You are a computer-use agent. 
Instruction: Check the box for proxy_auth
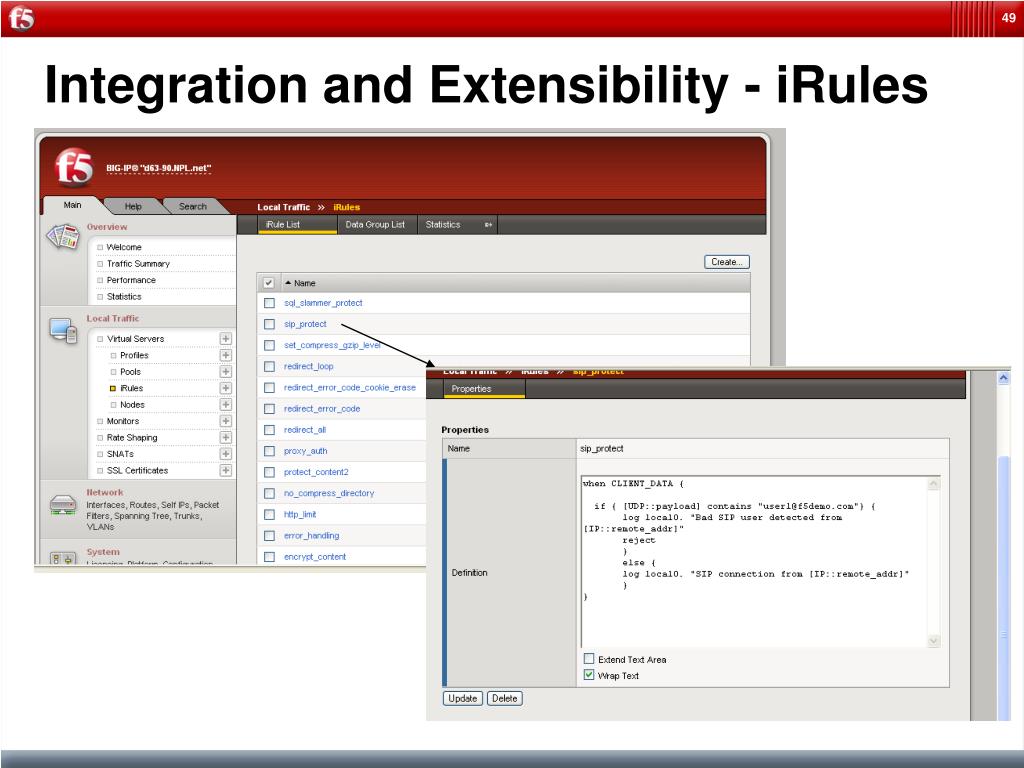pos(269,451)
